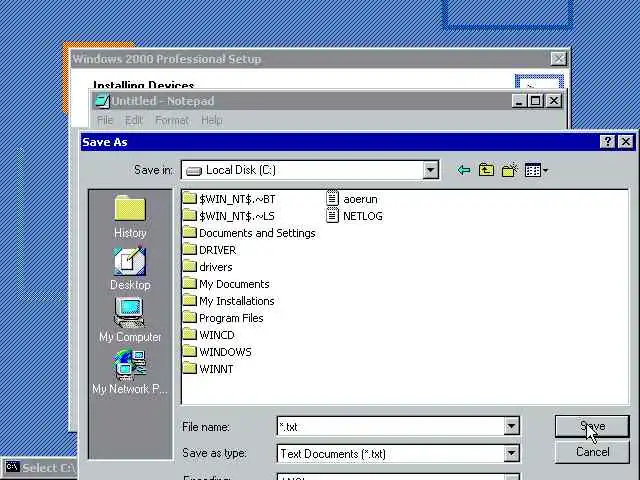Select the WINNT folder
Viewport: 640px width, 480px height.
click(208, 369)
